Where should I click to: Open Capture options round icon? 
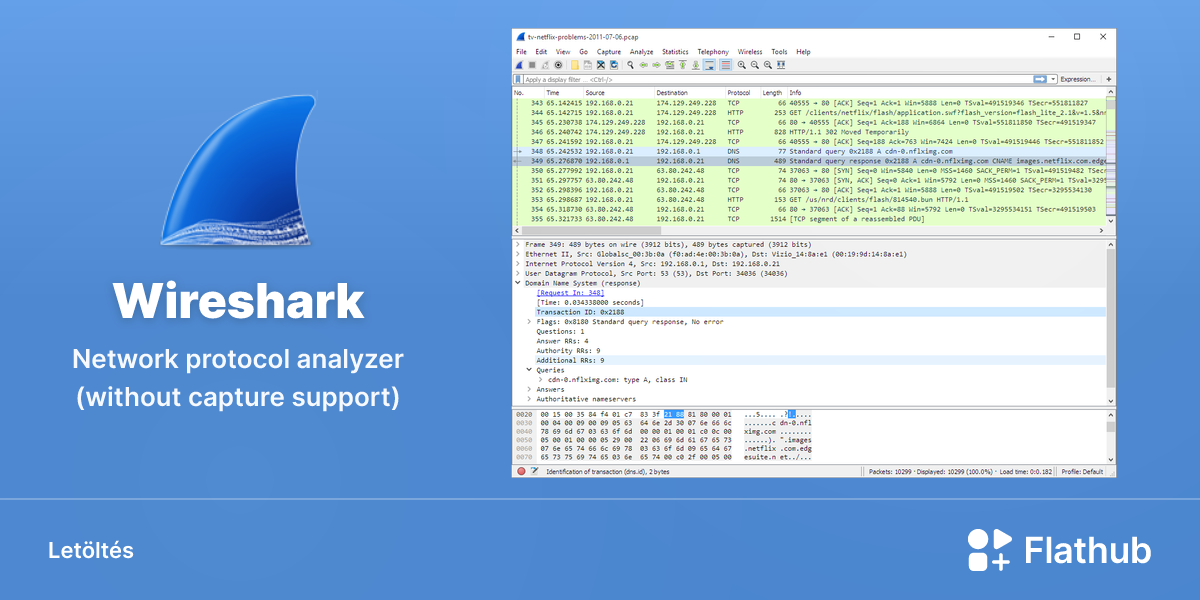pos(558,65)
